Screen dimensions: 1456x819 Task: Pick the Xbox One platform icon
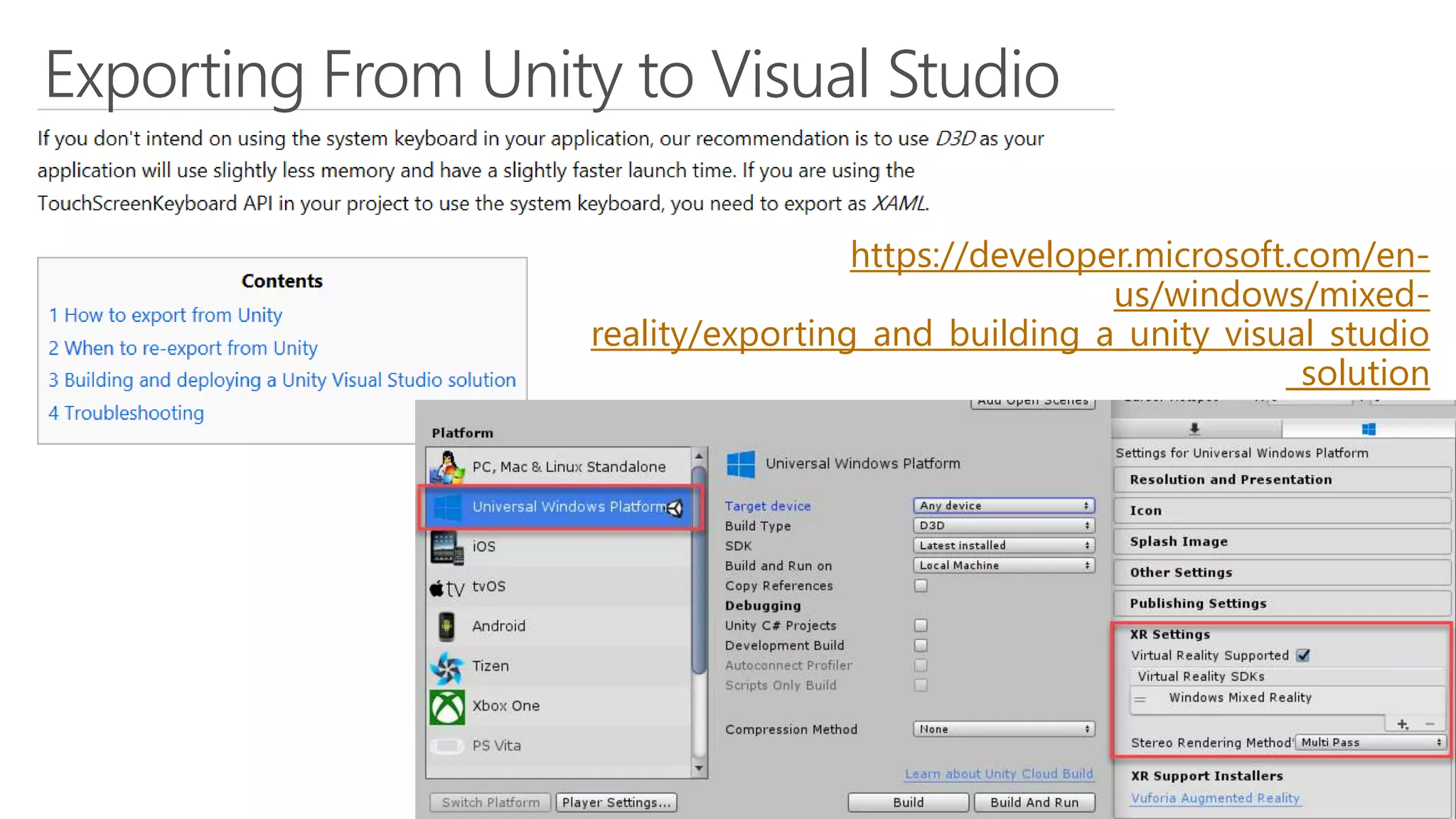pyautogui.click(x=447, y=707)
